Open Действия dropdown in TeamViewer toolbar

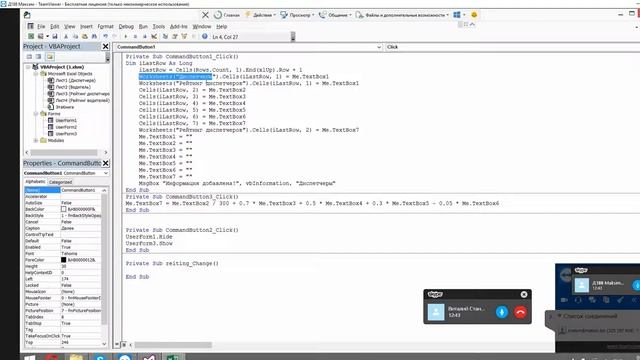[260, 15]
